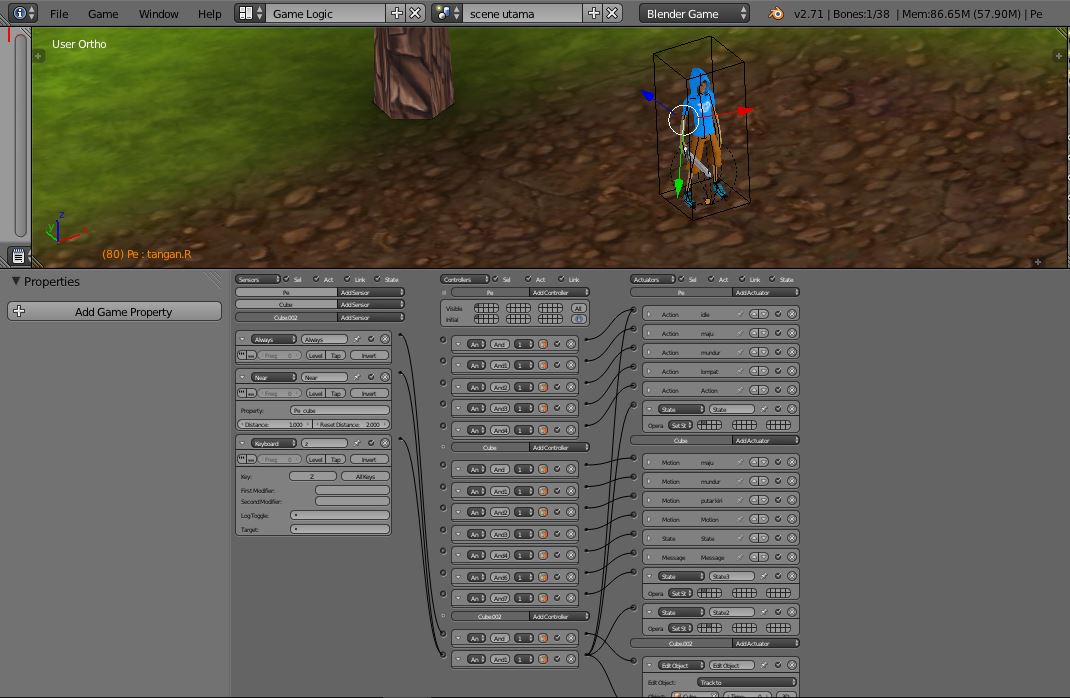Screen dimensions: 1070x698
Task: Toggle true-level pulse mode on Always sensor
Action: pyautogui.click(x=242, y=355)
